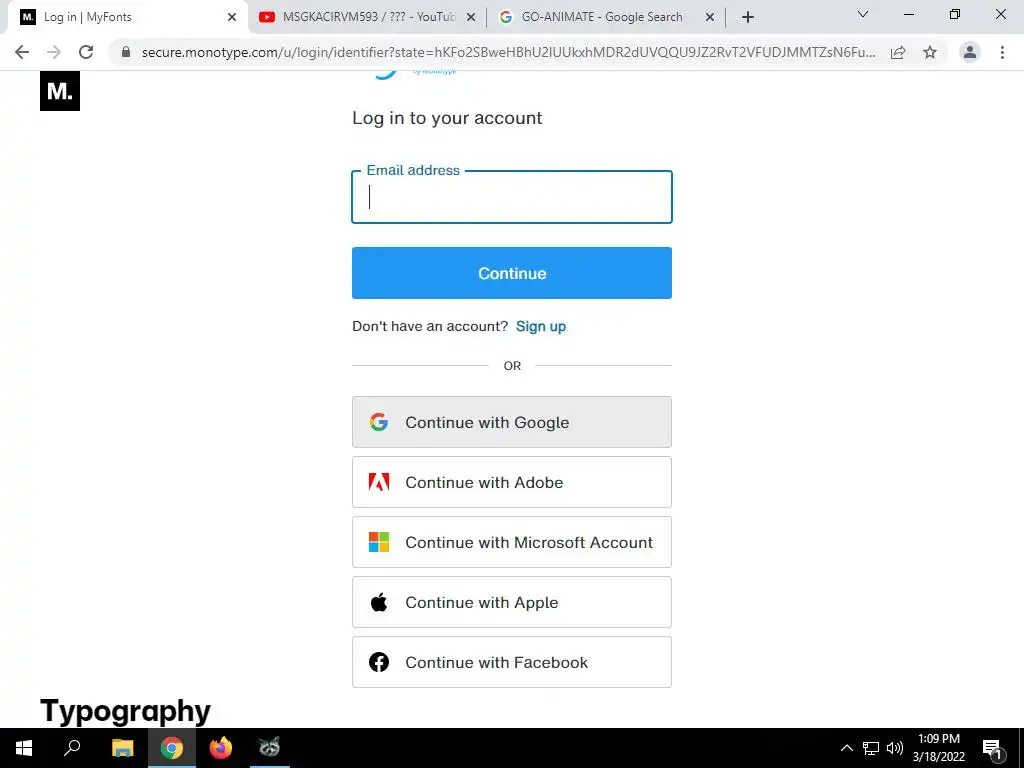The image size is (1024, 768).
Task: Expand the tab search chevron
Action: 863,14
